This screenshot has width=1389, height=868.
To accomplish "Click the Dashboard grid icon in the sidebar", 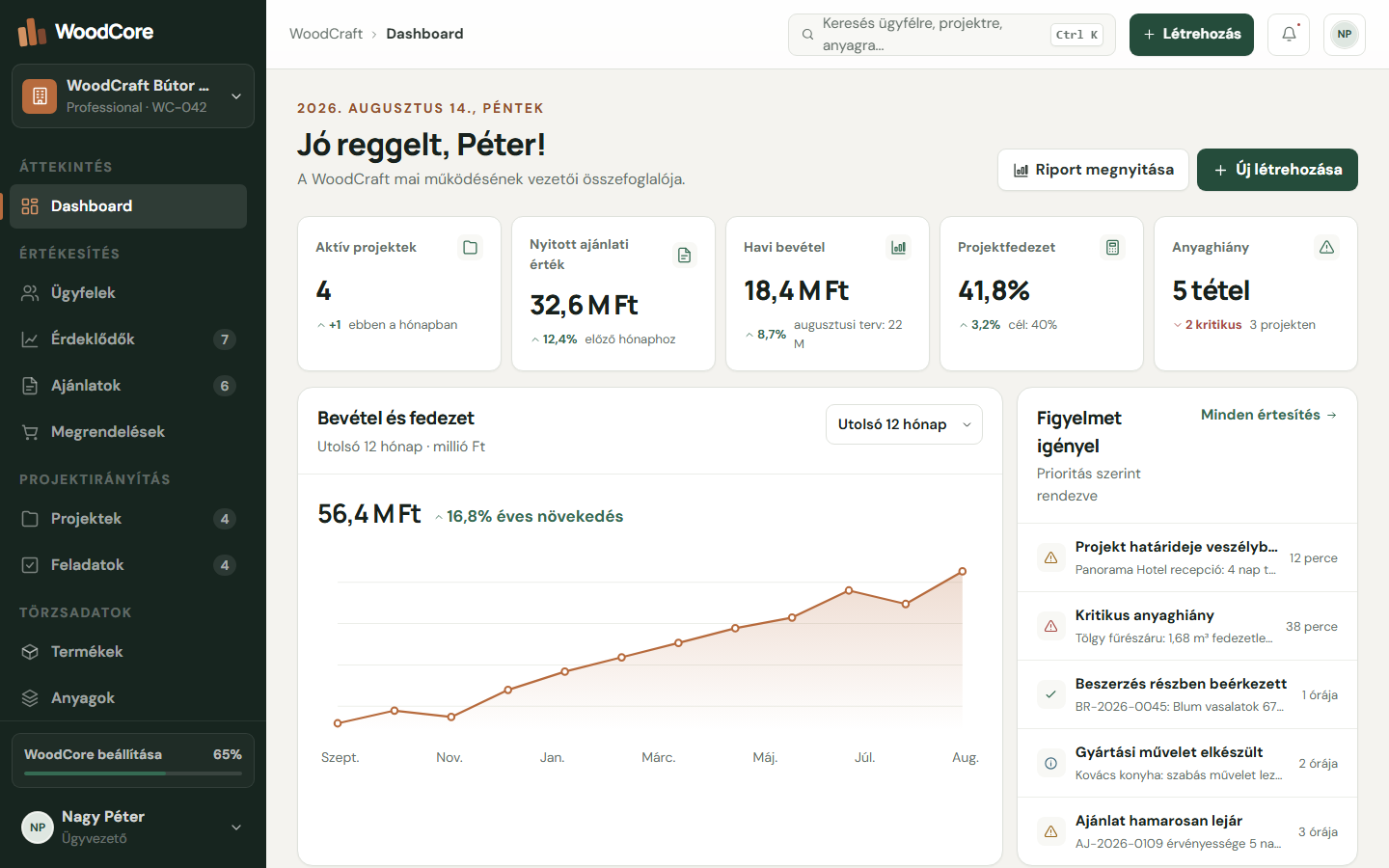I will [x=30, y=206].
